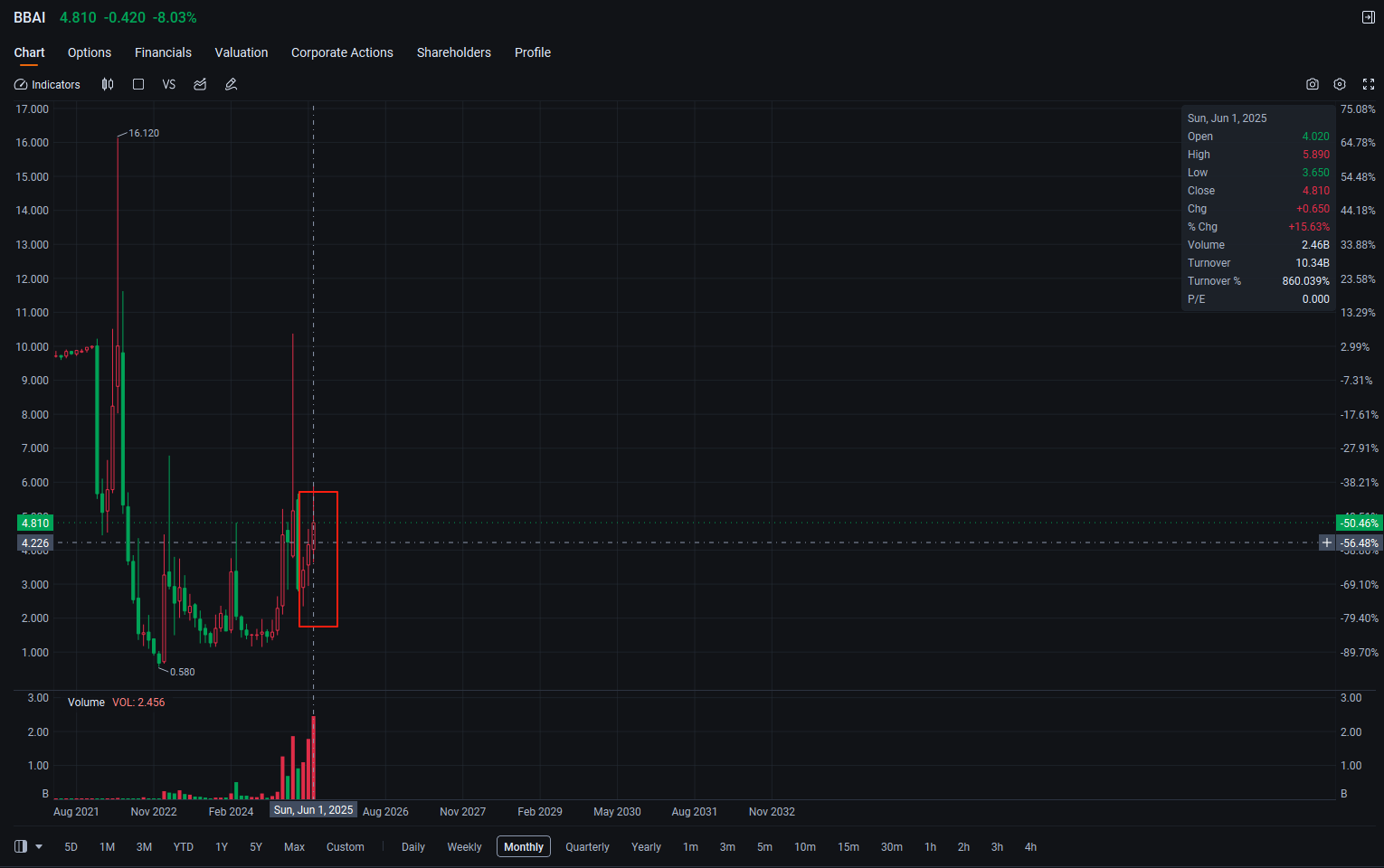Viewport: 1384px width, 868px height.
Task: Show the Shareholders tab
Action: point(454,52)
